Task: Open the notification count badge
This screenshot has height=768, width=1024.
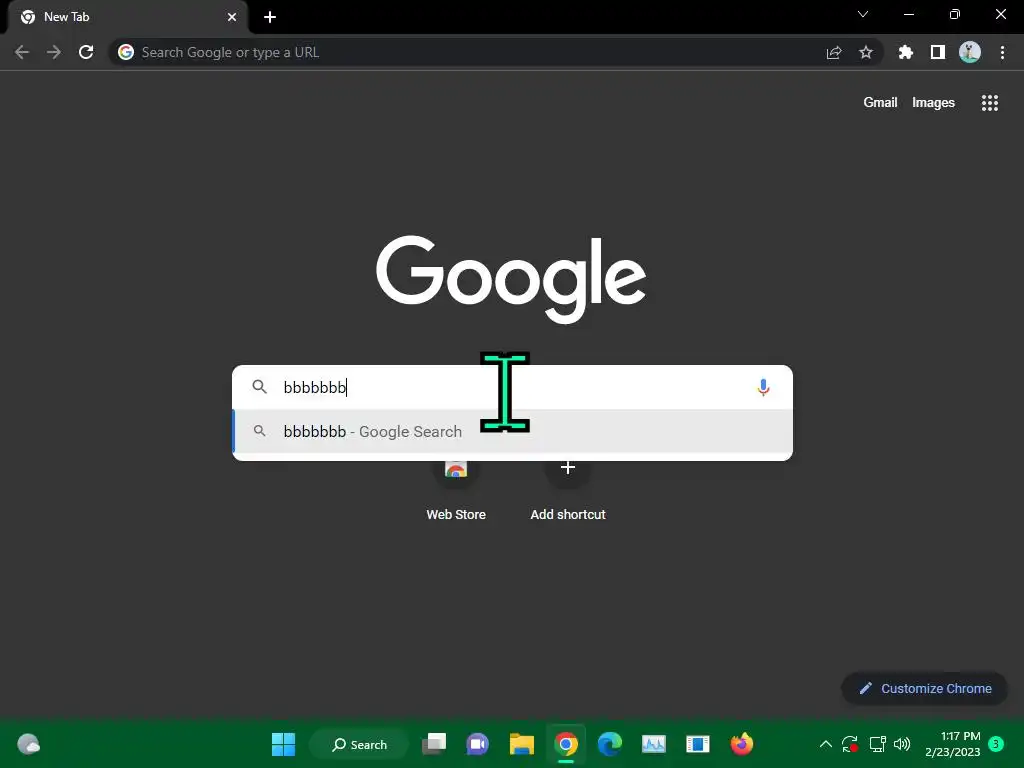Action: (x=996, y=744)
